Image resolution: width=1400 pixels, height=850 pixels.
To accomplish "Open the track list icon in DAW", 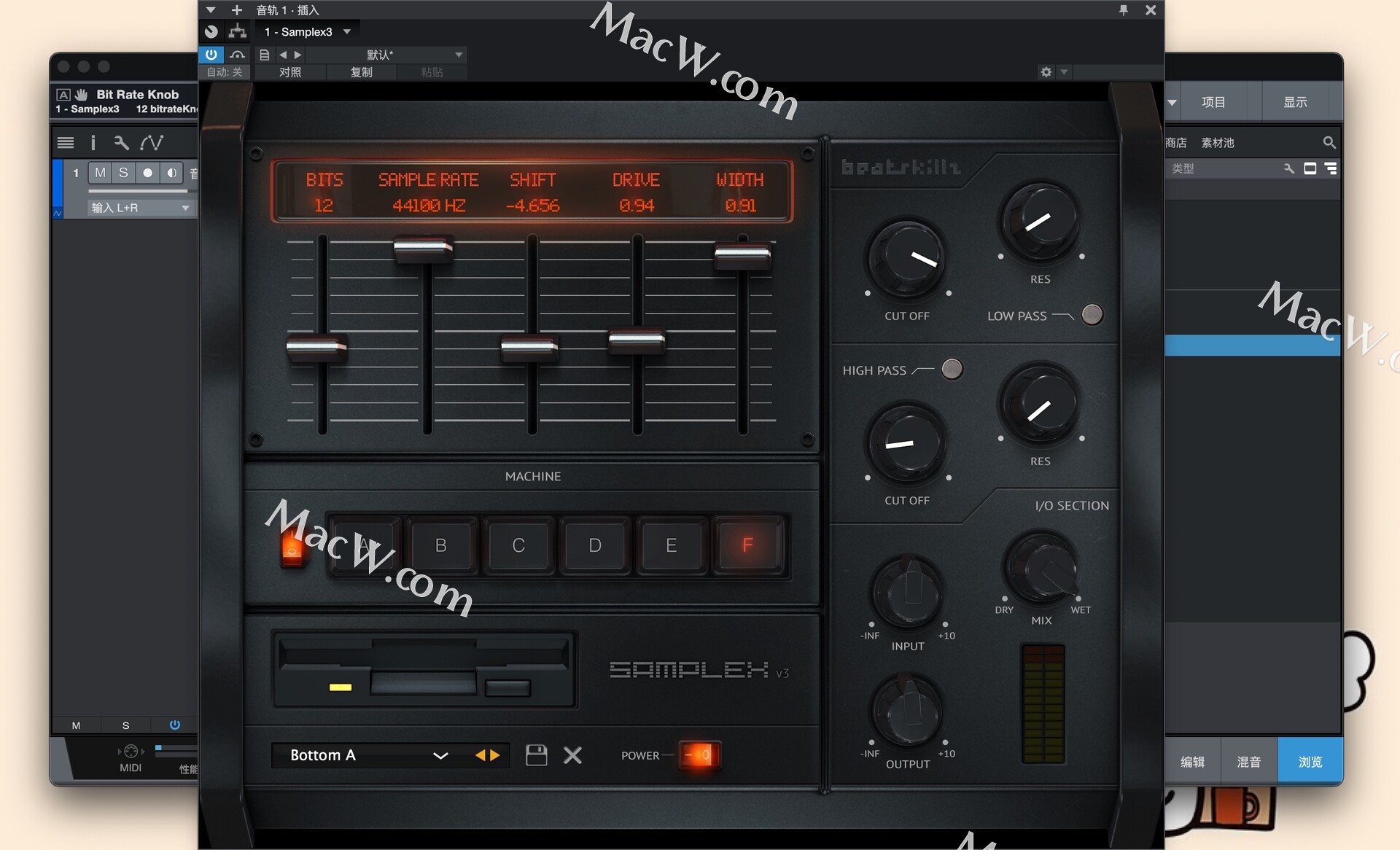I will pyautogui.click(x=66, y=142).
